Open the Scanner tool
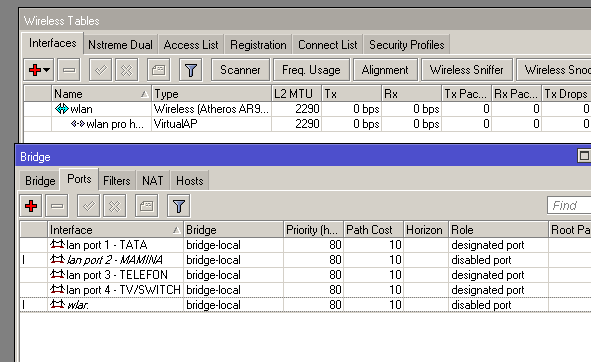The width and height of the screenshot is (591, 362). (x=240, y=70)
